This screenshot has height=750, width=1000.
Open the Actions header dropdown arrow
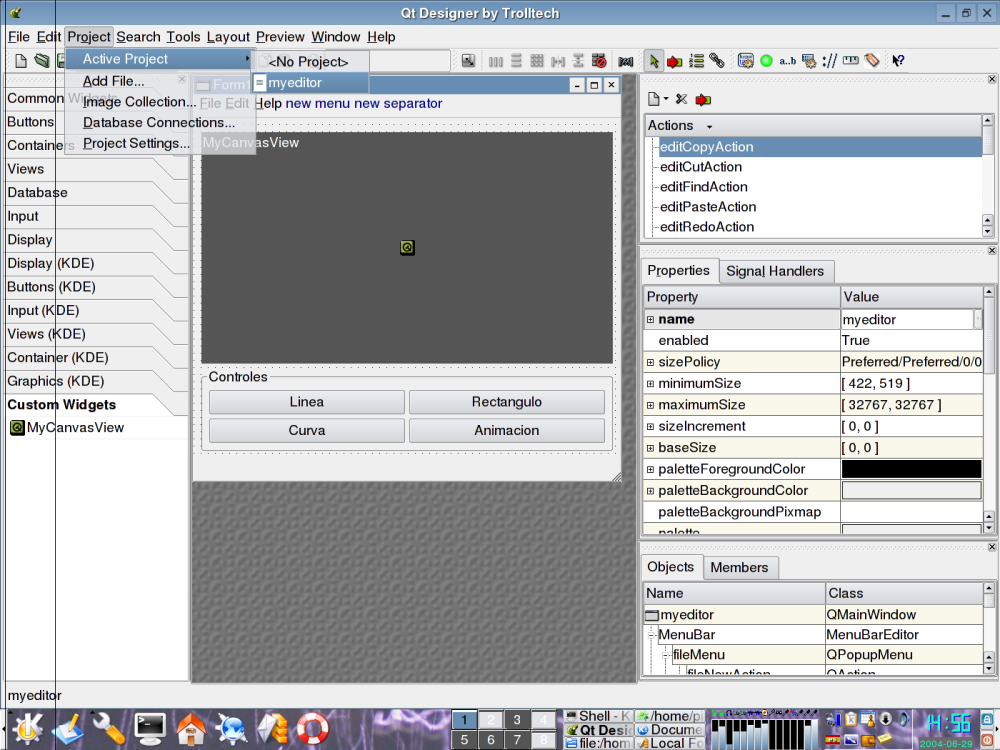click(709, 127)
